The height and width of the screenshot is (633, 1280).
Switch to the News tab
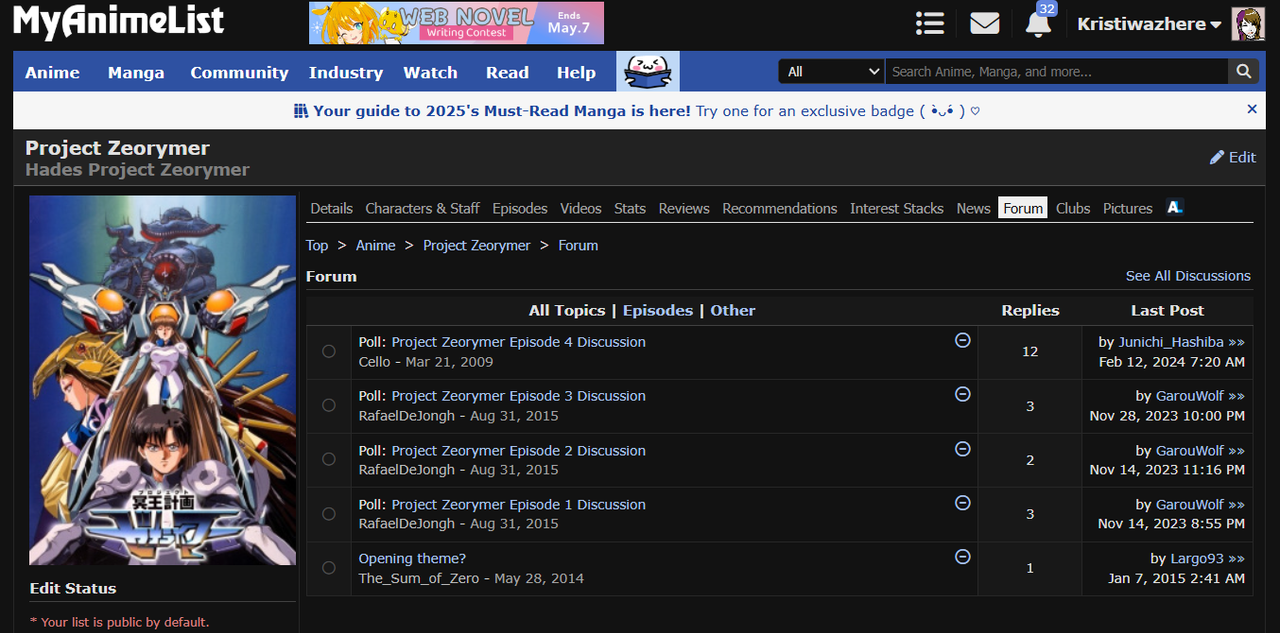(973, 208)
